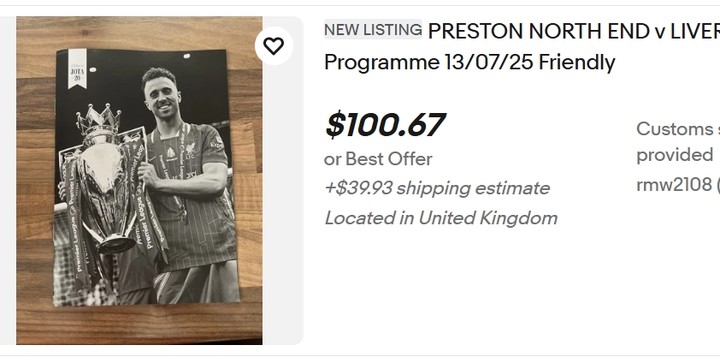Select the "or Best Offer" text
Viewport: 720px width, 363px height.
(x=378, y=159)
